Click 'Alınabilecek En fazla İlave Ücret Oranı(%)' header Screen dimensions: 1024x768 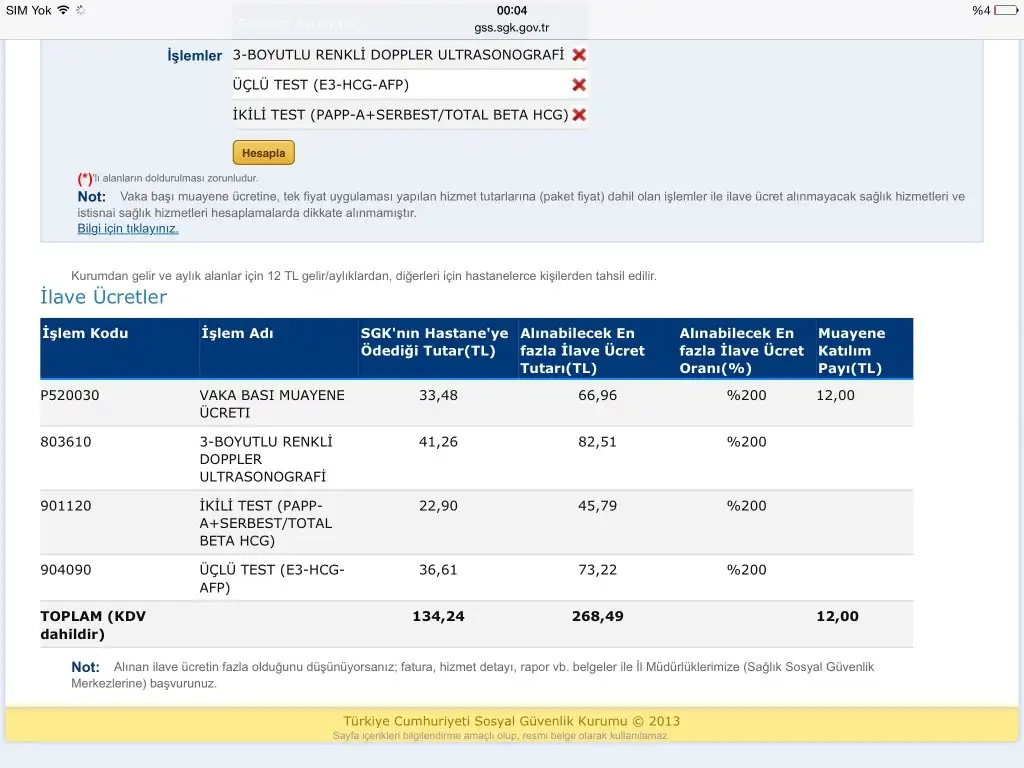741,351
